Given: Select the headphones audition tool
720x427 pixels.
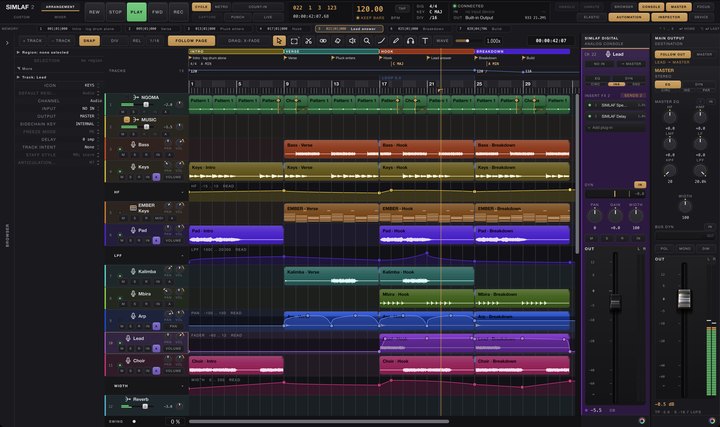Looking at the screenshot, I should [411, 41].
